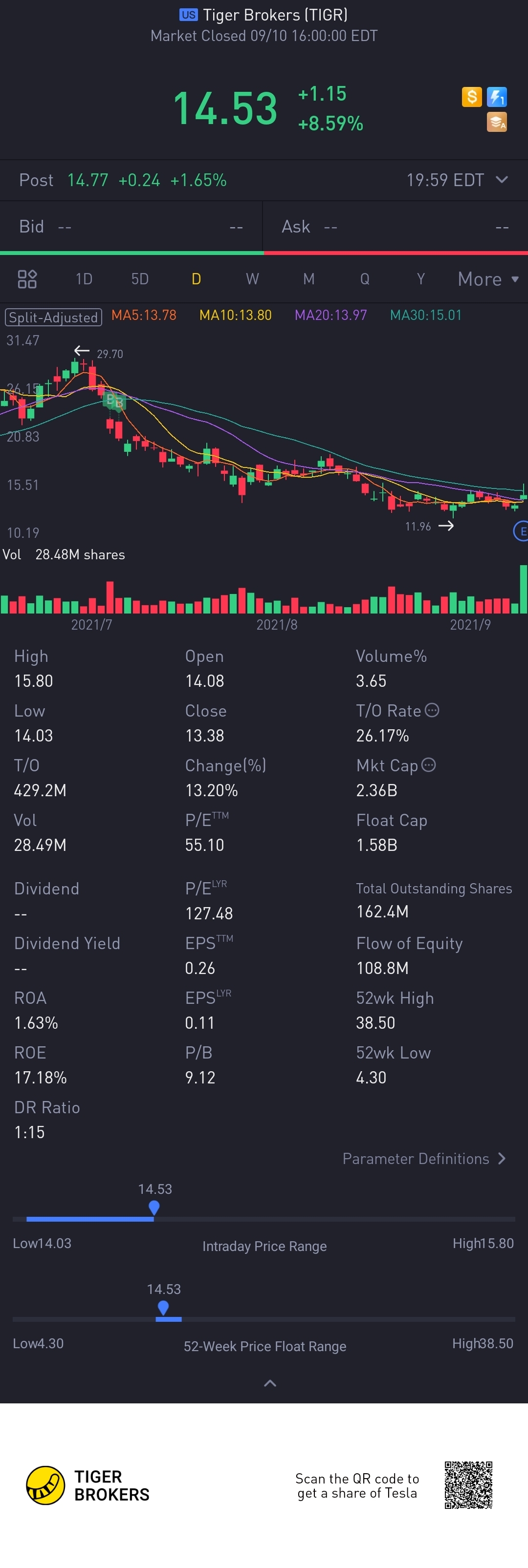Screen dimensions: 528x1568
Task: Tap the 11.96 low price label on chart
Action: 418,527
